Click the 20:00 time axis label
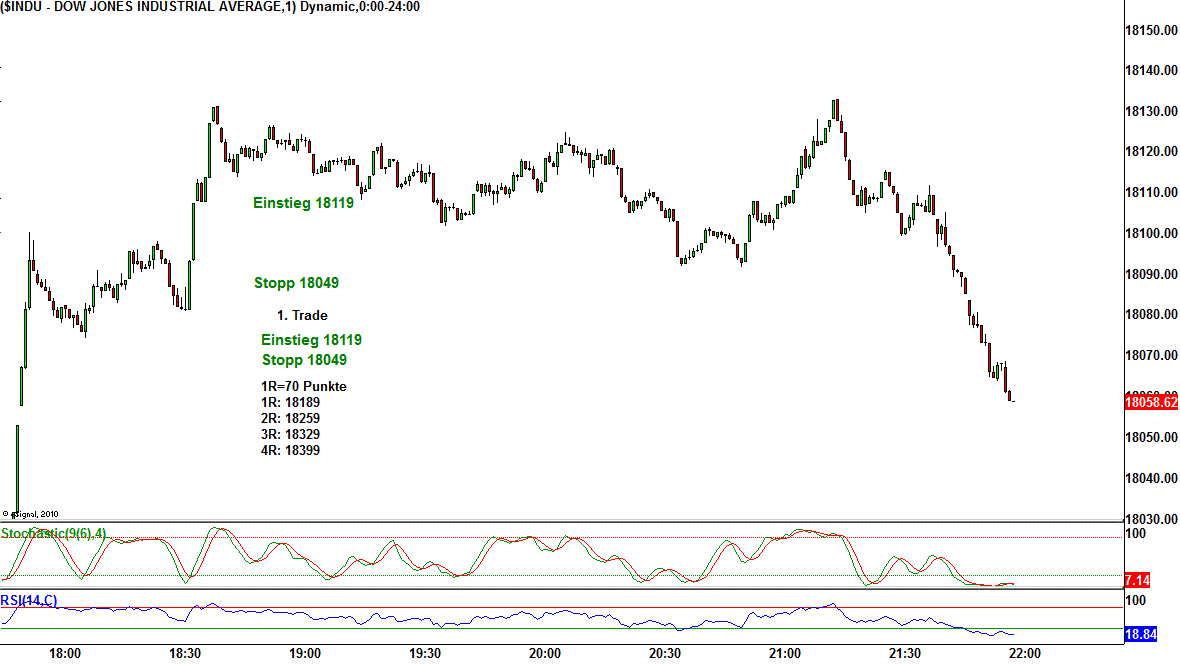Viewport: 1180px width, 665px height. 544,653
